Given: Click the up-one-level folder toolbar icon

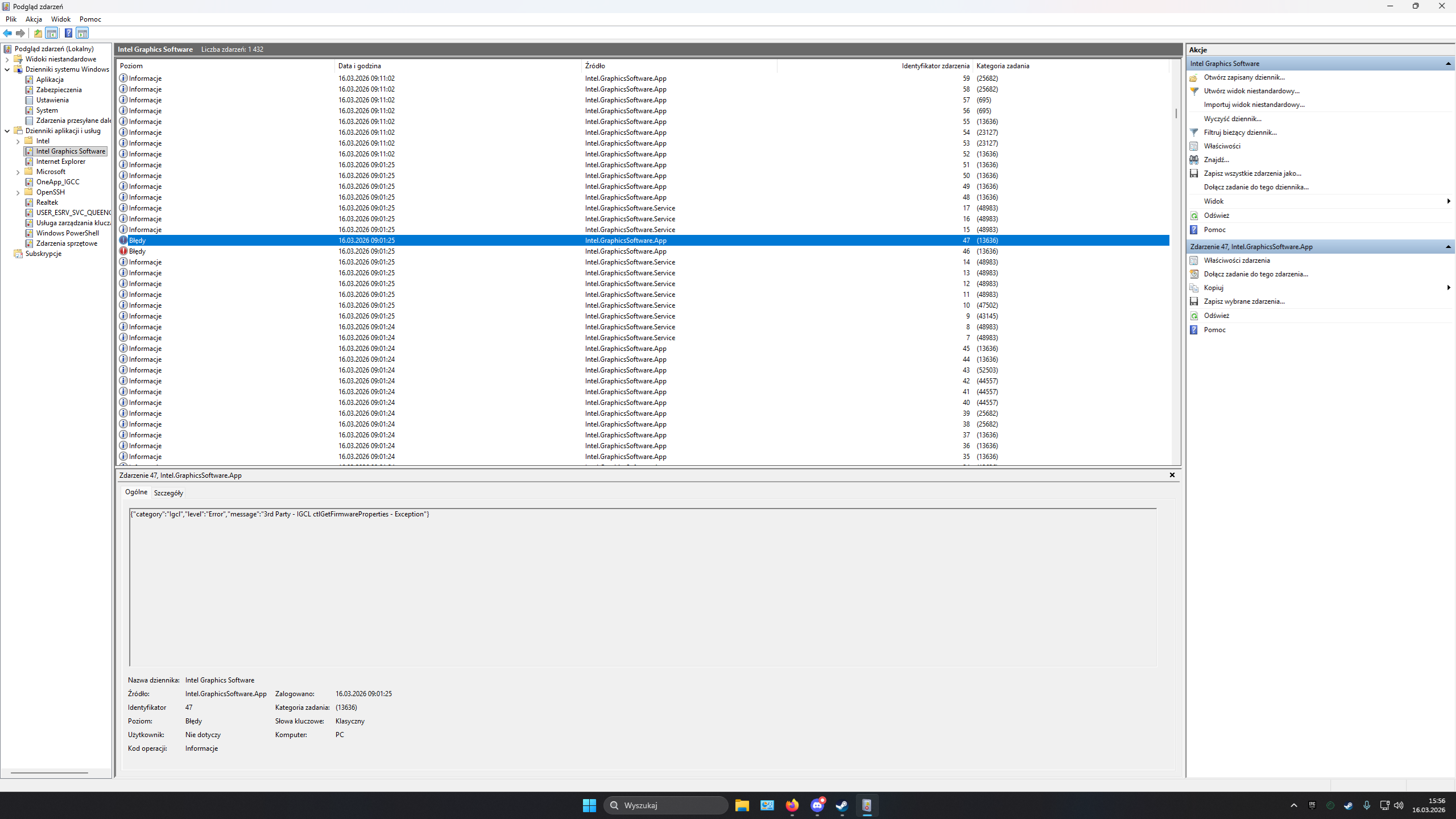Looking at the screenshot, I should (38, 33).
